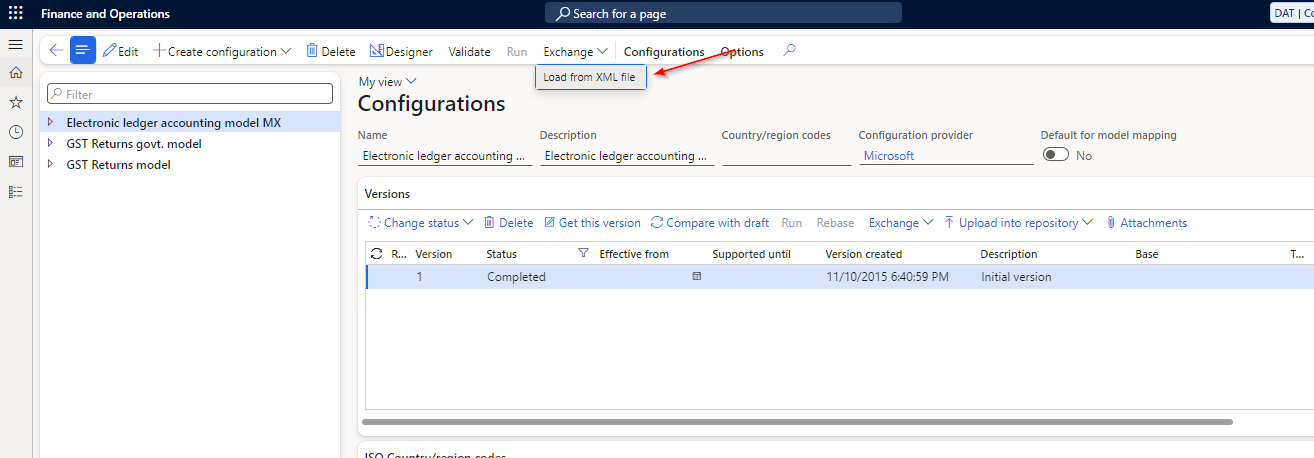Open Change status dropdown
This screenshot has width=1314, height=458.
[420, 223]
